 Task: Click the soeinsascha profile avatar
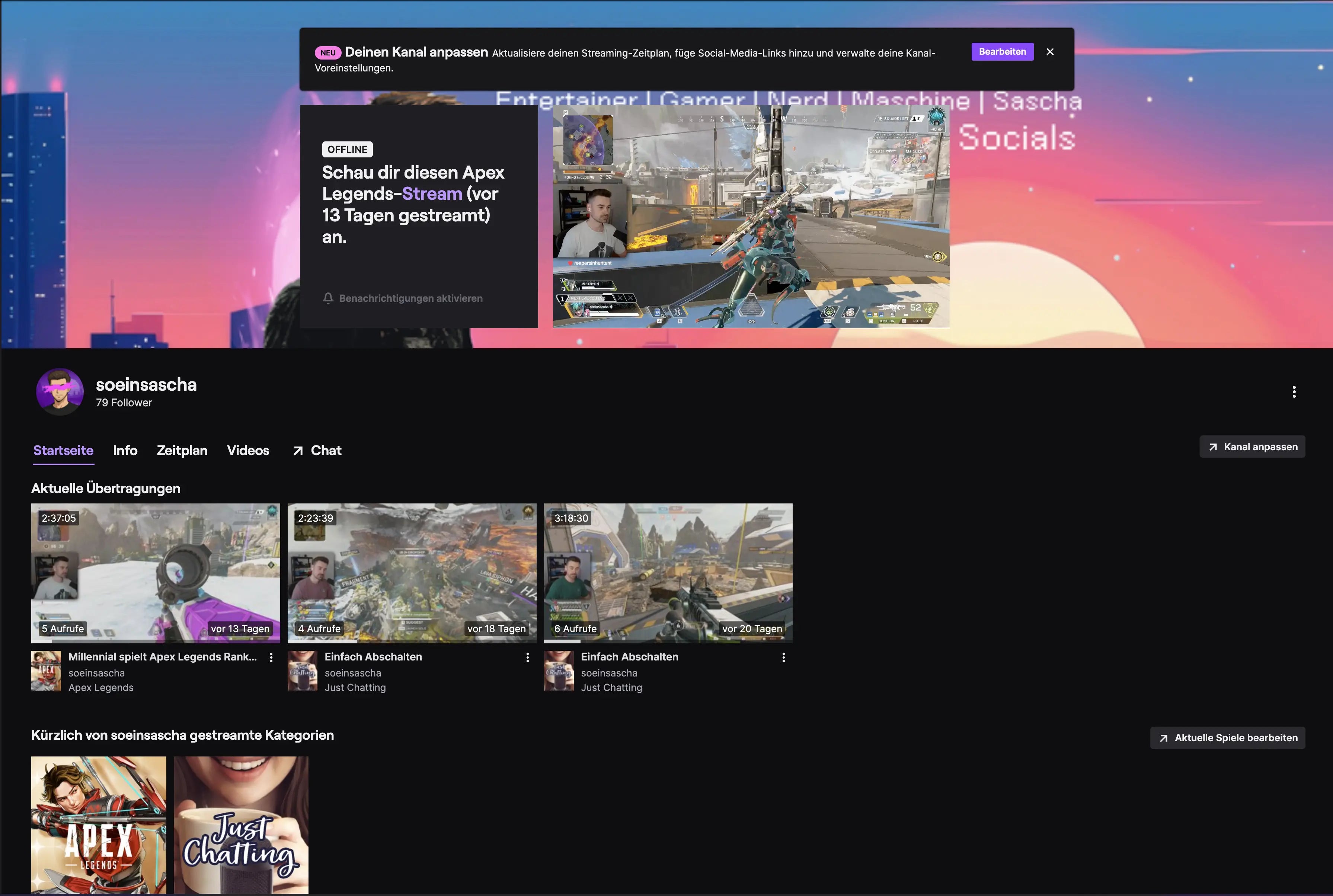[x=60, y=392]
